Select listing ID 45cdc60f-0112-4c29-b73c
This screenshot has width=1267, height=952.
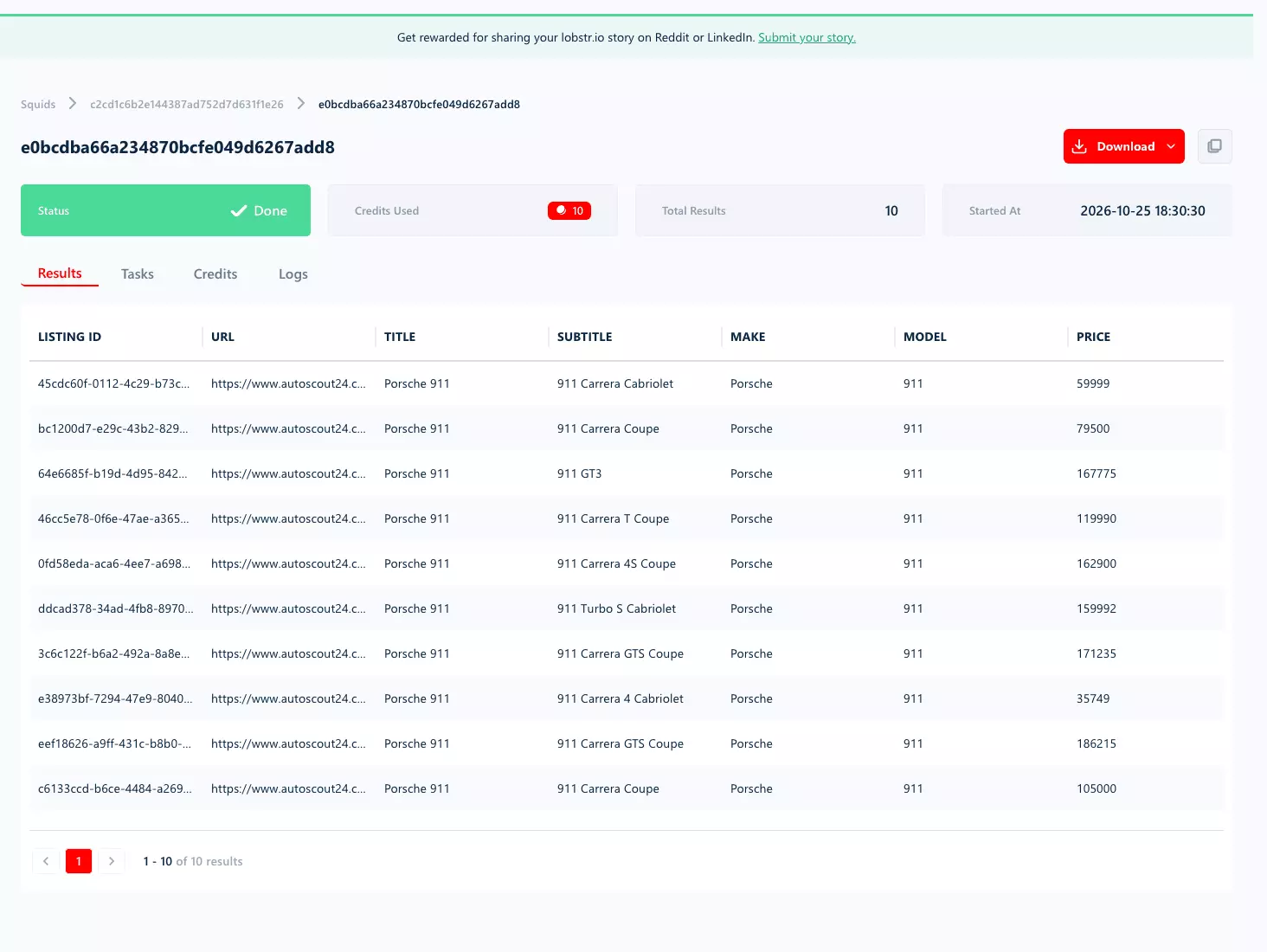click(x=113, y=383)
